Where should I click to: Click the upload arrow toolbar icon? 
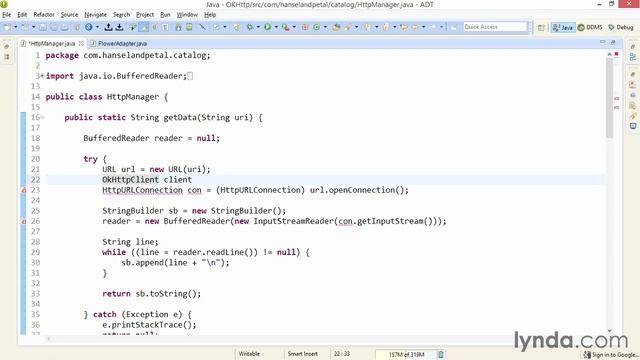[108, 27]
